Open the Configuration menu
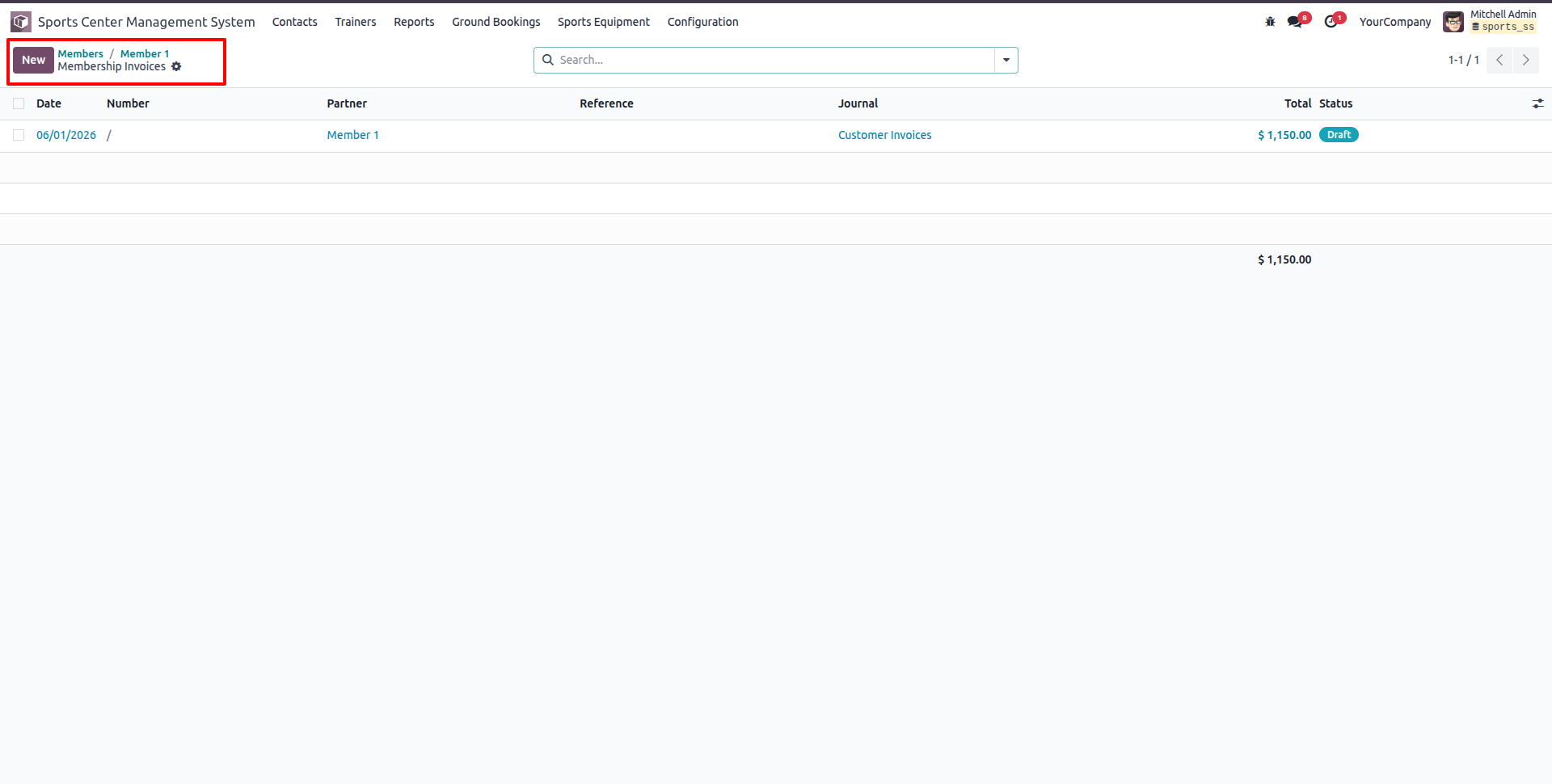This screenshot has height=784, width=1552. click(x=702, y=22)
